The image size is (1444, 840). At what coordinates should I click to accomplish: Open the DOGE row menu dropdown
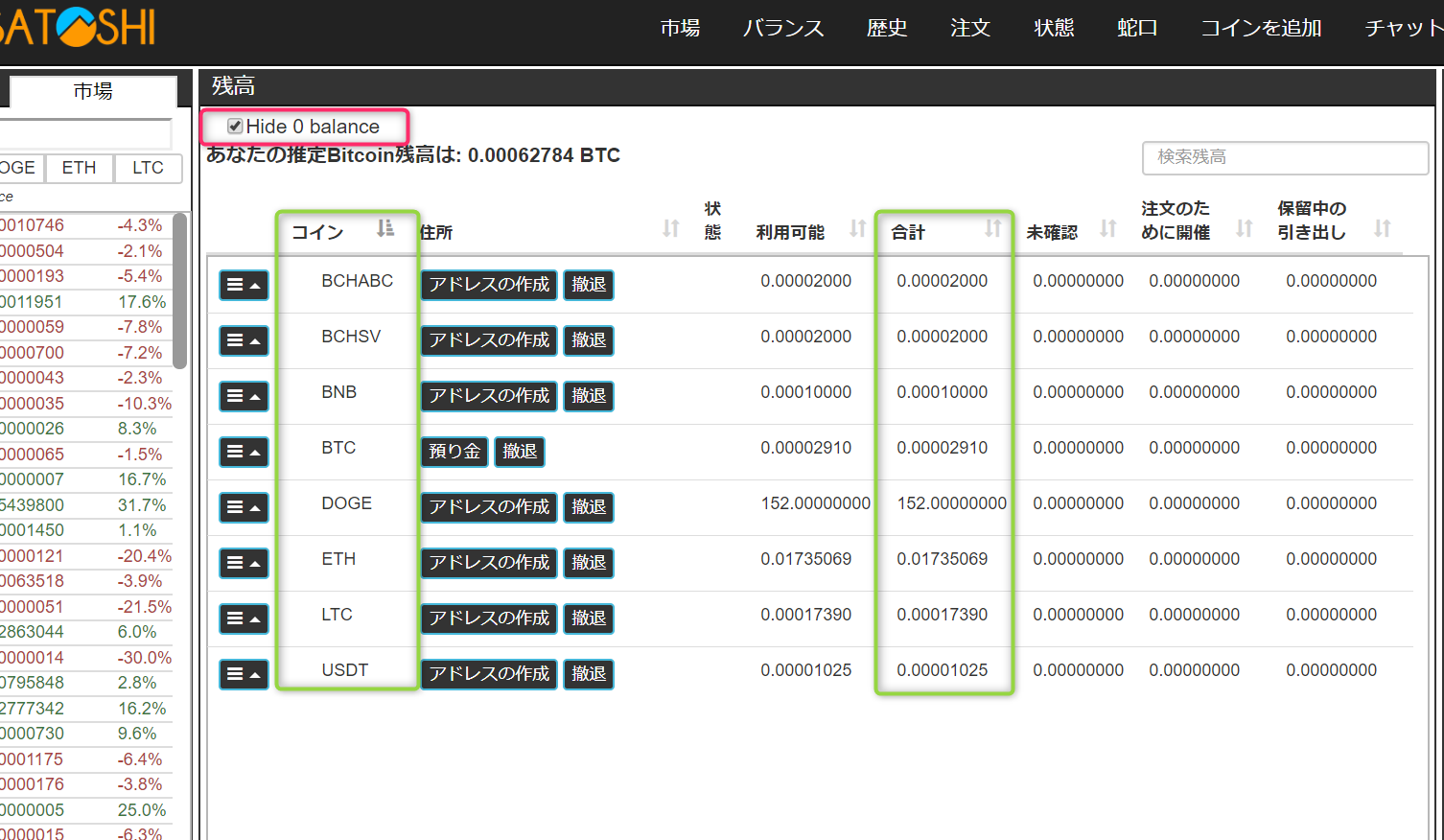click(x=244, y=507)
